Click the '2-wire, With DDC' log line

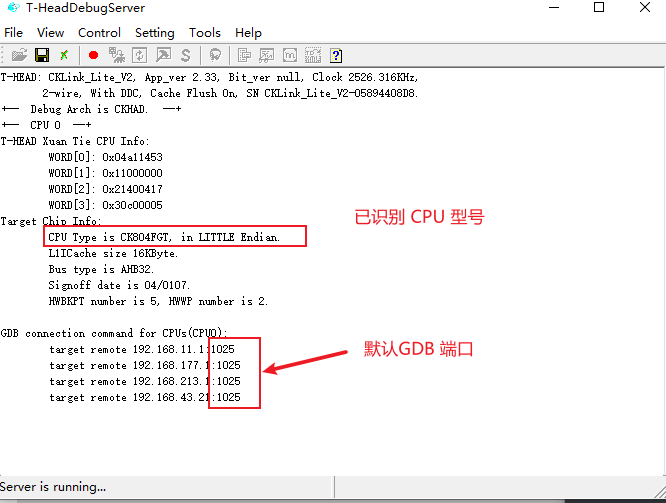pos(230,93)
